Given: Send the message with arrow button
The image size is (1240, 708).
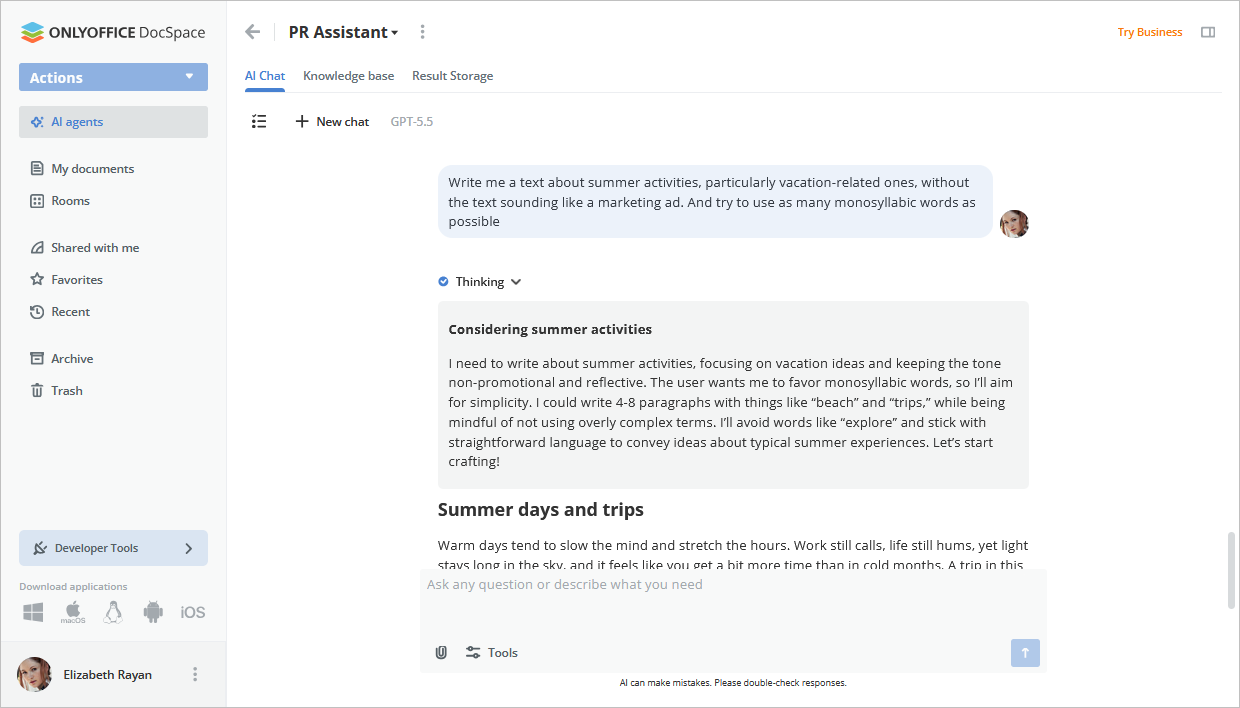Looking at the screenshot, I should [1025, 653].
